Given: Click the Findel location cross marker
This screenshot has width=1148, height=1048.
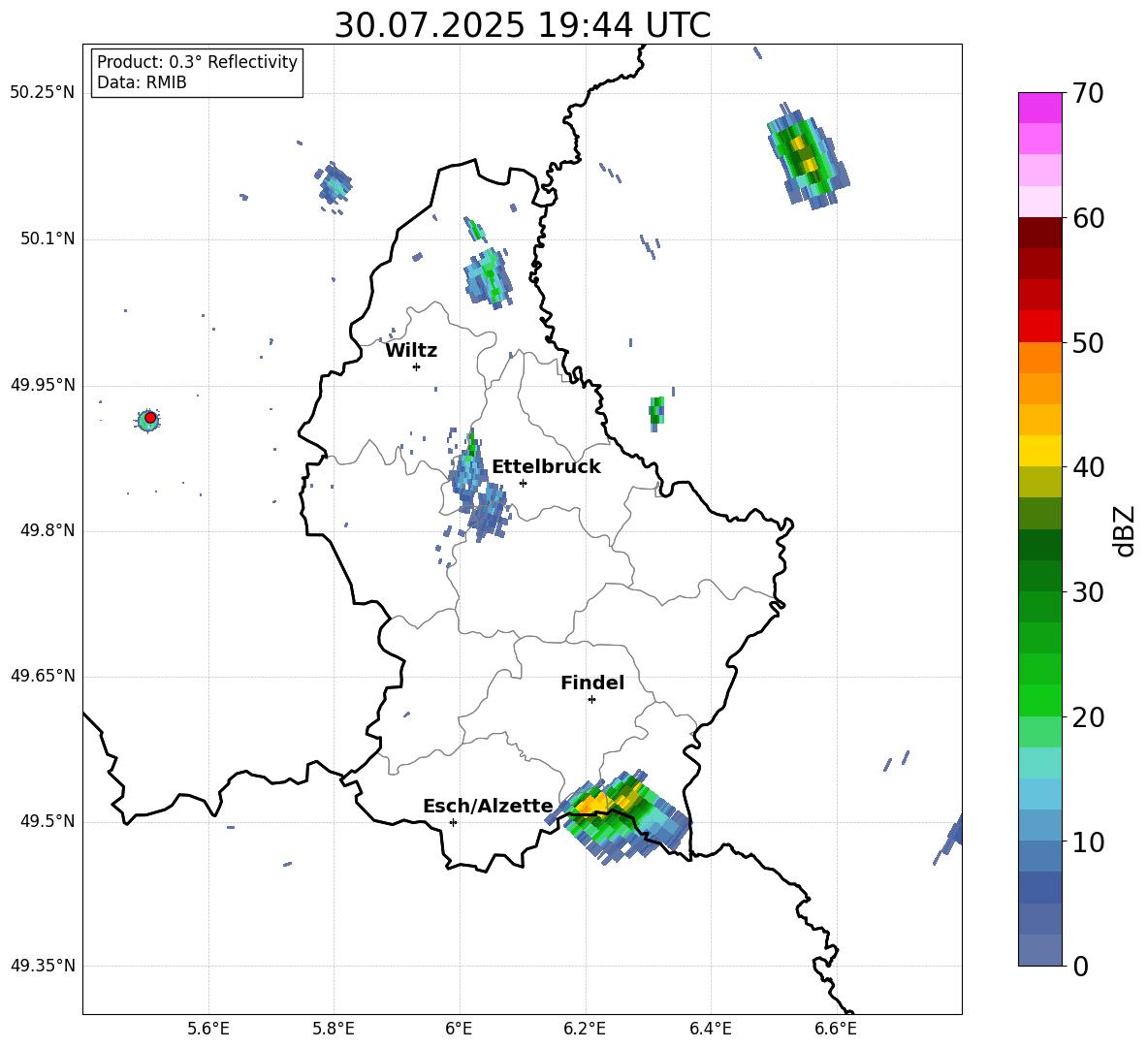Looking at the screenshot, I should pyautogui.click(x=591, y=700).
